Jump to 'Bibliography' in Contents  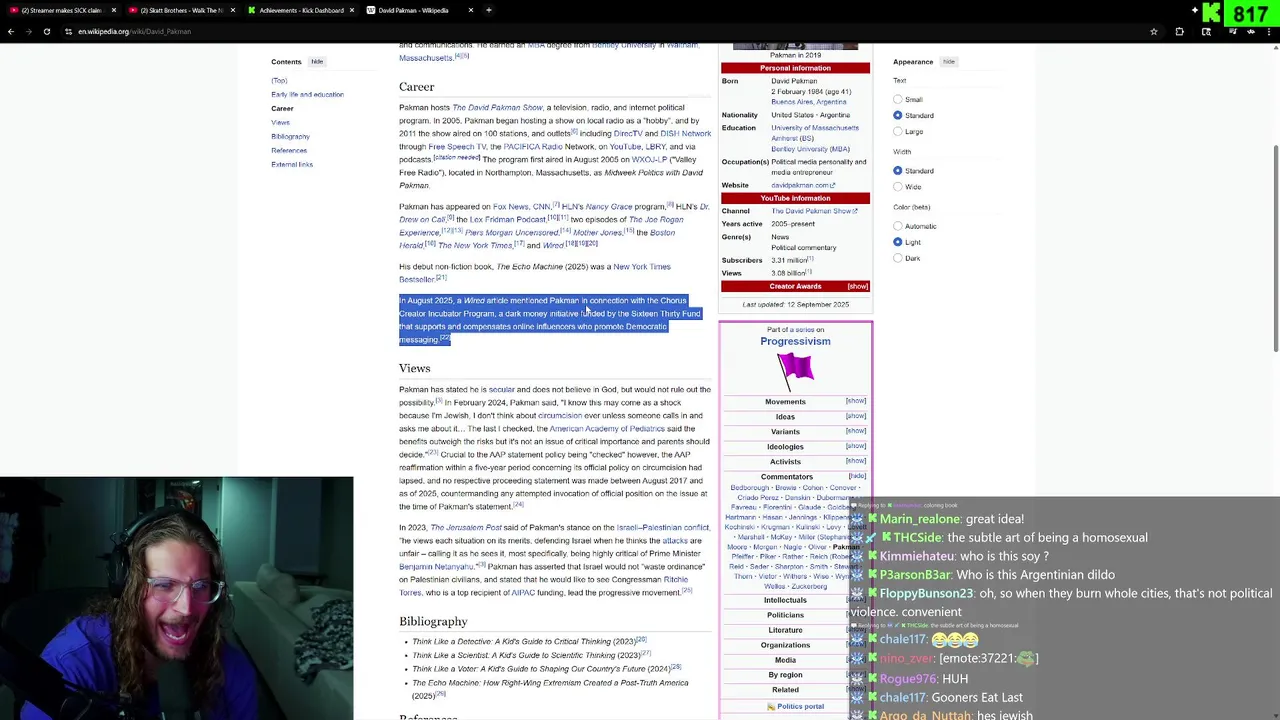[x=290, y=136]
